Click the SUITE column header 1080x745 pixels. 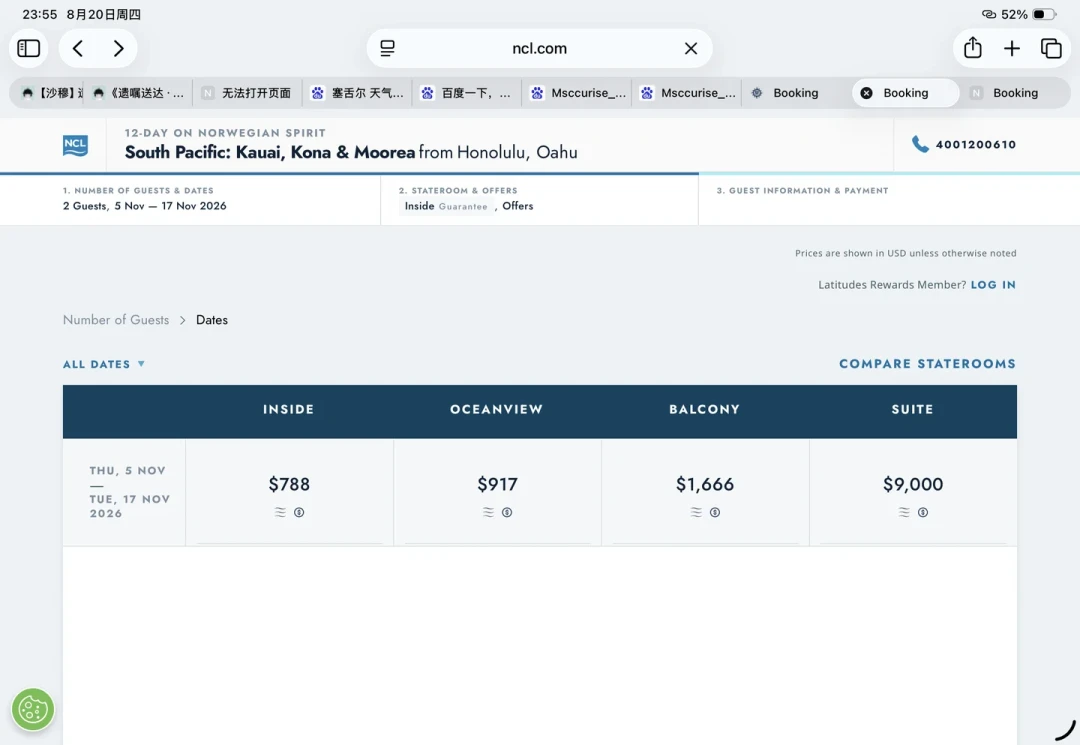click(x=913, y=409)
